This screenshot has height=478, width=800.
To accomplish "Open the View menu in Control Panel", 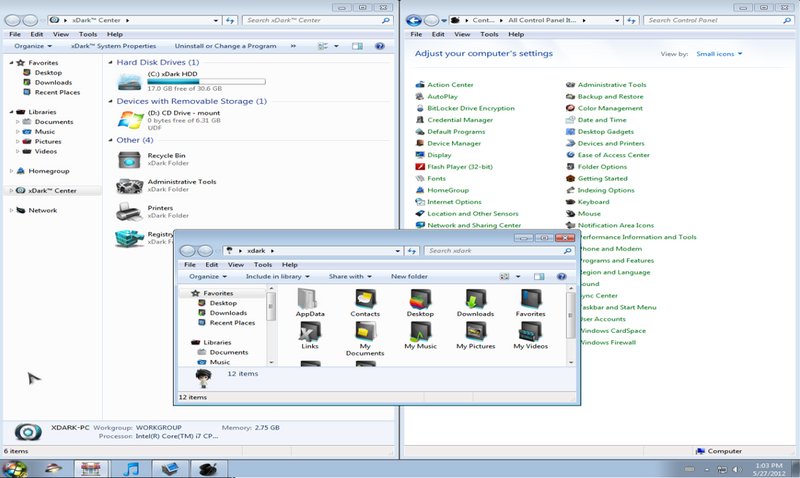I will pos(462,34).
